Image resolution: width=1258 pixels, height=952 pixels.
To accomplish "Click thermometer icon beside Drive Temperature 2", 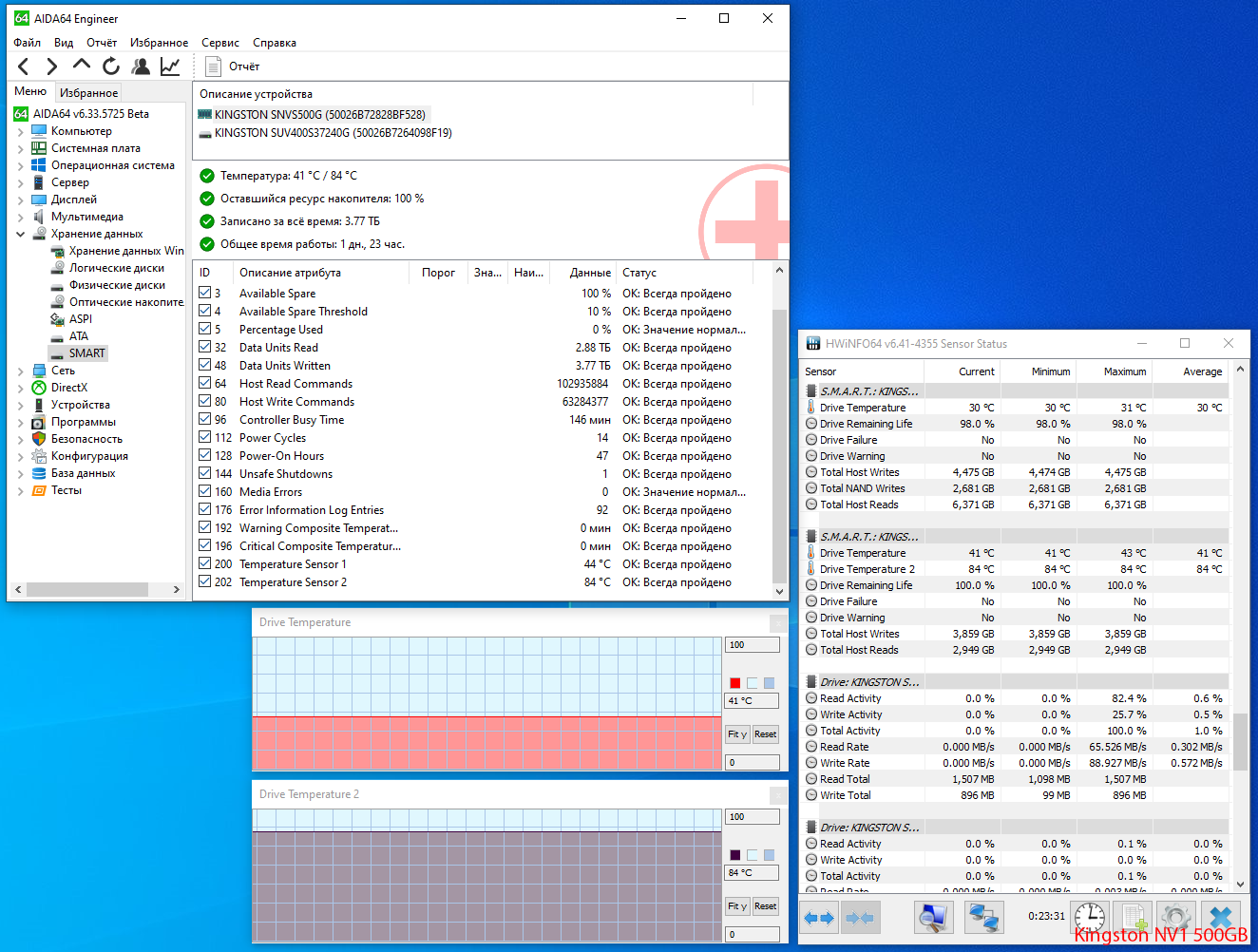I will pyautogui.click(x=811, y=569).
